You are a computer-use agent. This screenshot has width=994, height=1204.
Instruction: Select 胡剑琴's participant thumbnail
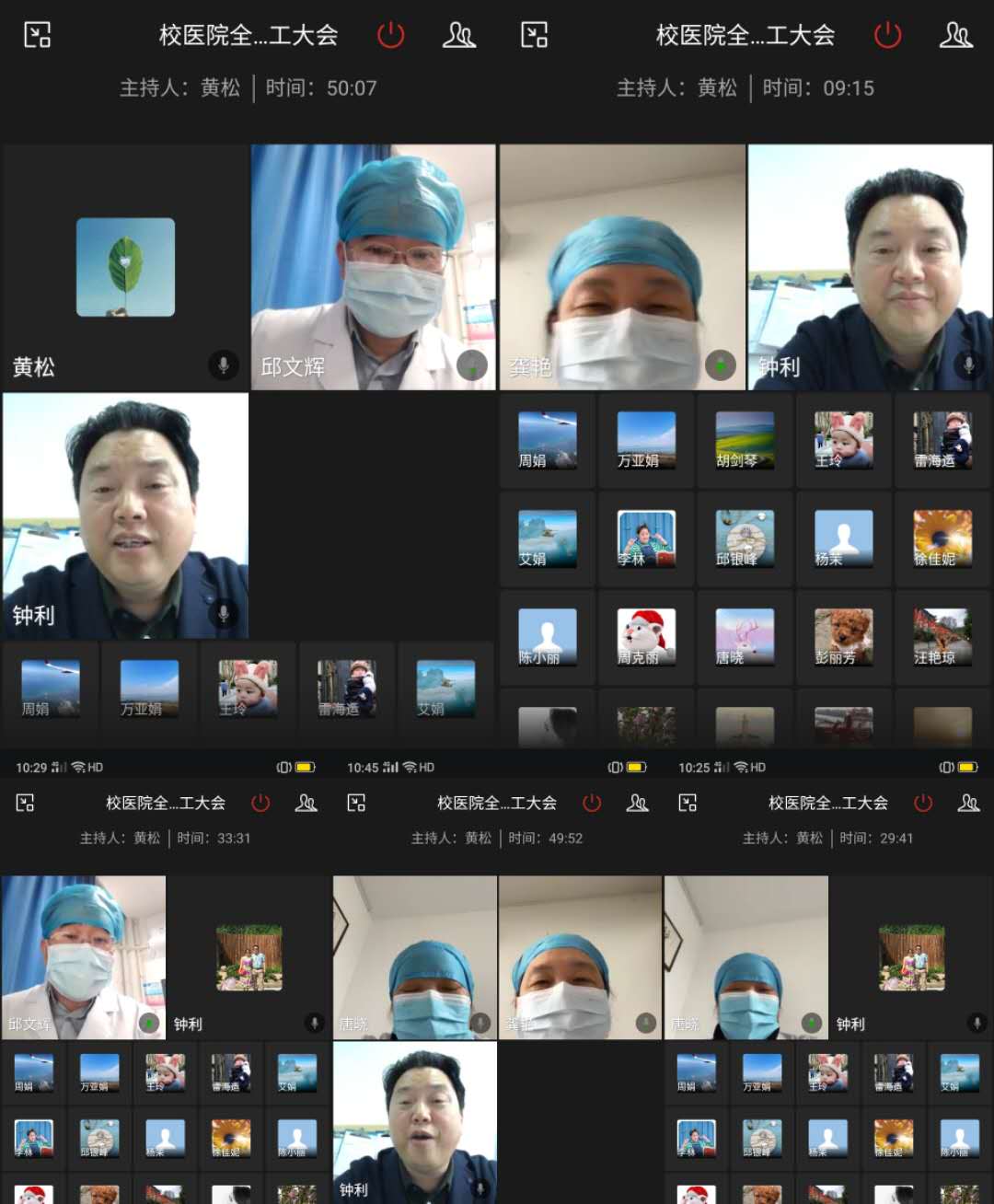pyautogui.click(x=745, y=441)
